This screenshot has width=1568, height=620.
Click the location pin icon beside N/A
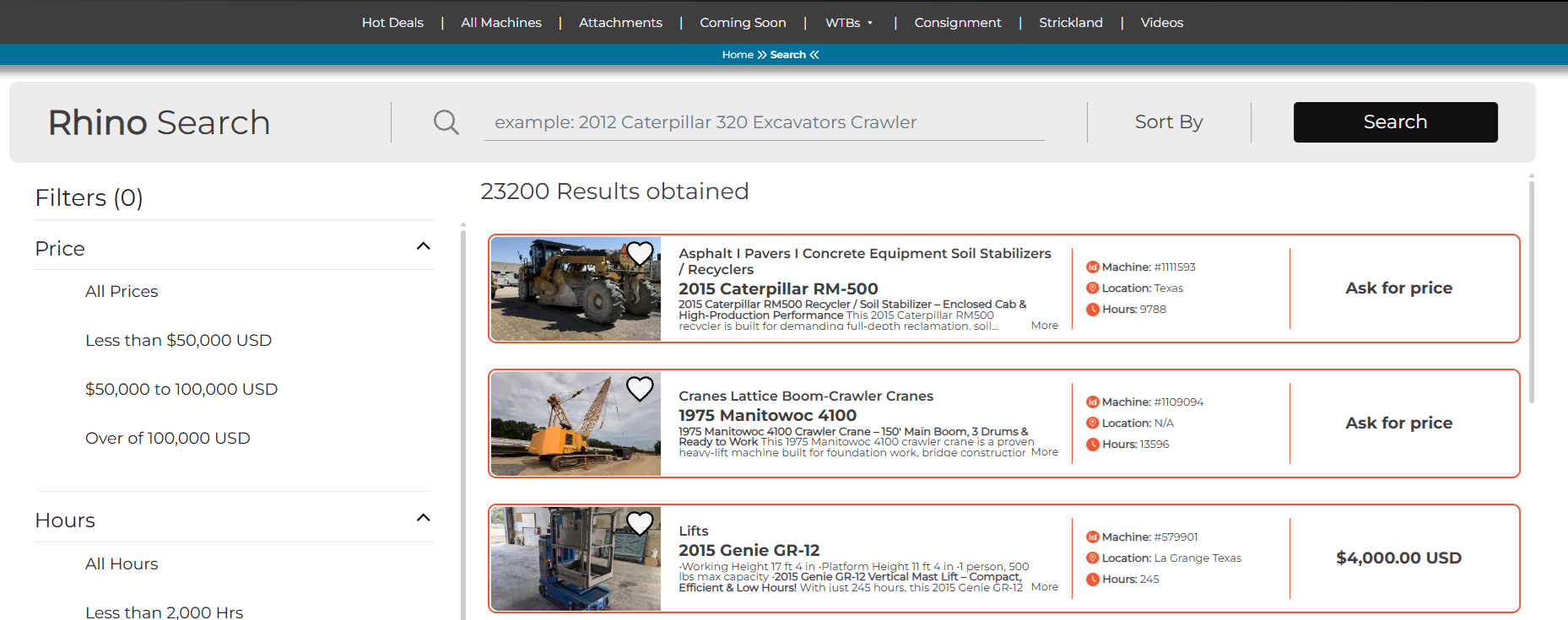[x=1093, y=423]
